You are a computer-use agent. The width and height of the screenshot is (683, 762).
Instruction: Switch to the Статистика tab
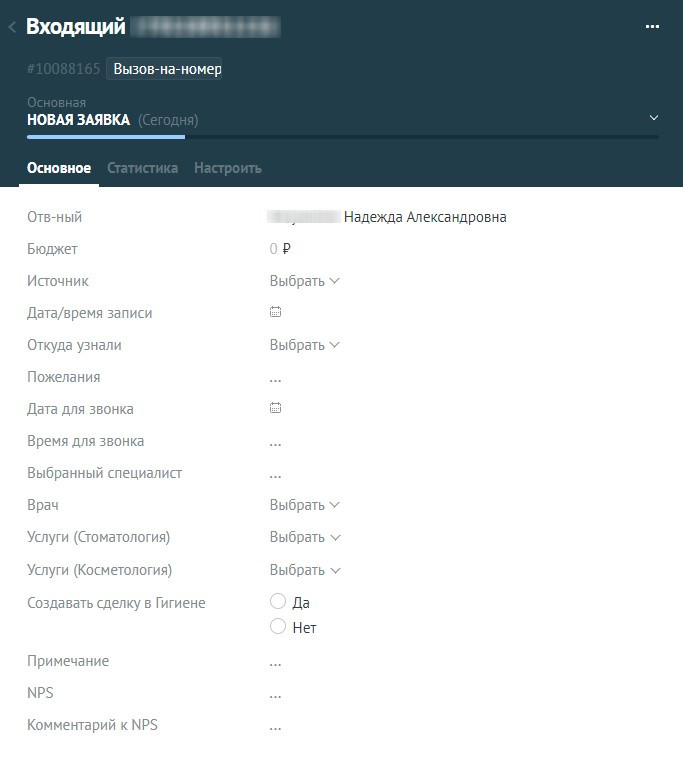coord(142,168)
